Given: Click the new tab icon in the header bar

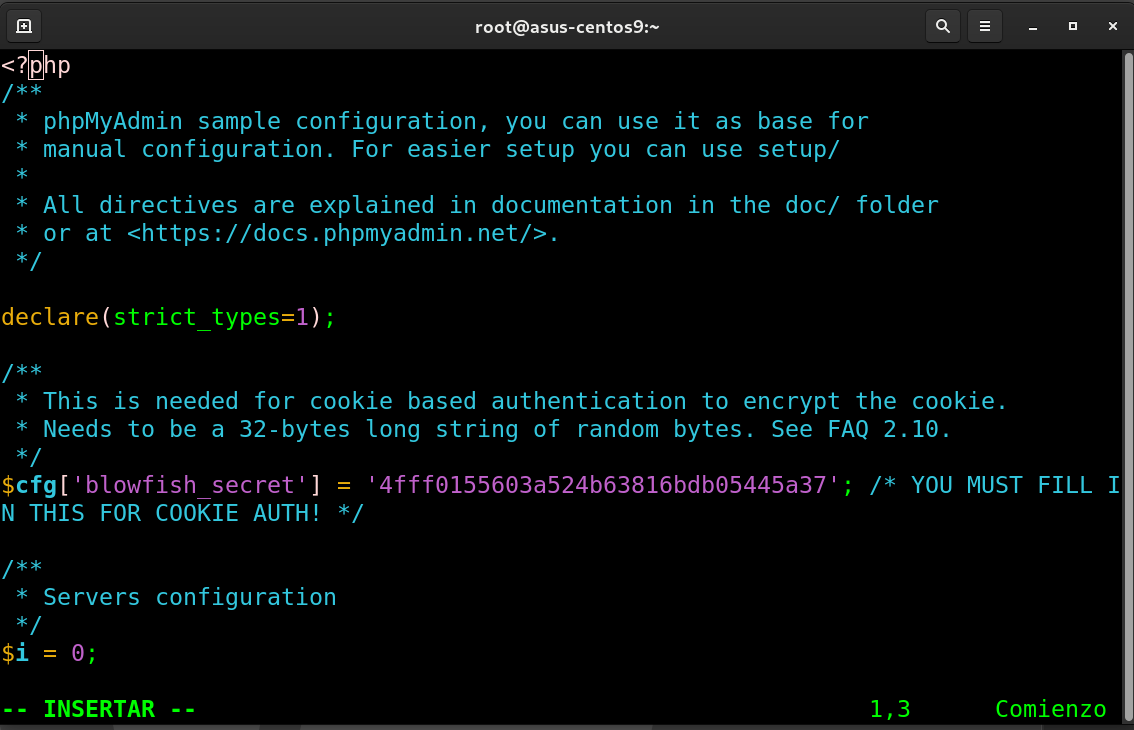Looking at the screenshot, I should pos(24,26).
